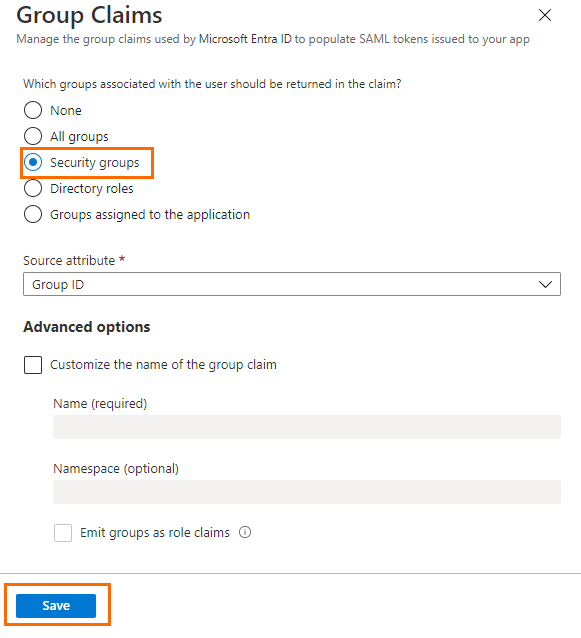Click the 'Security groups' label text
The height and width of the screenshot is (638, 581).
pyautogui.click(x=94, y=163)
